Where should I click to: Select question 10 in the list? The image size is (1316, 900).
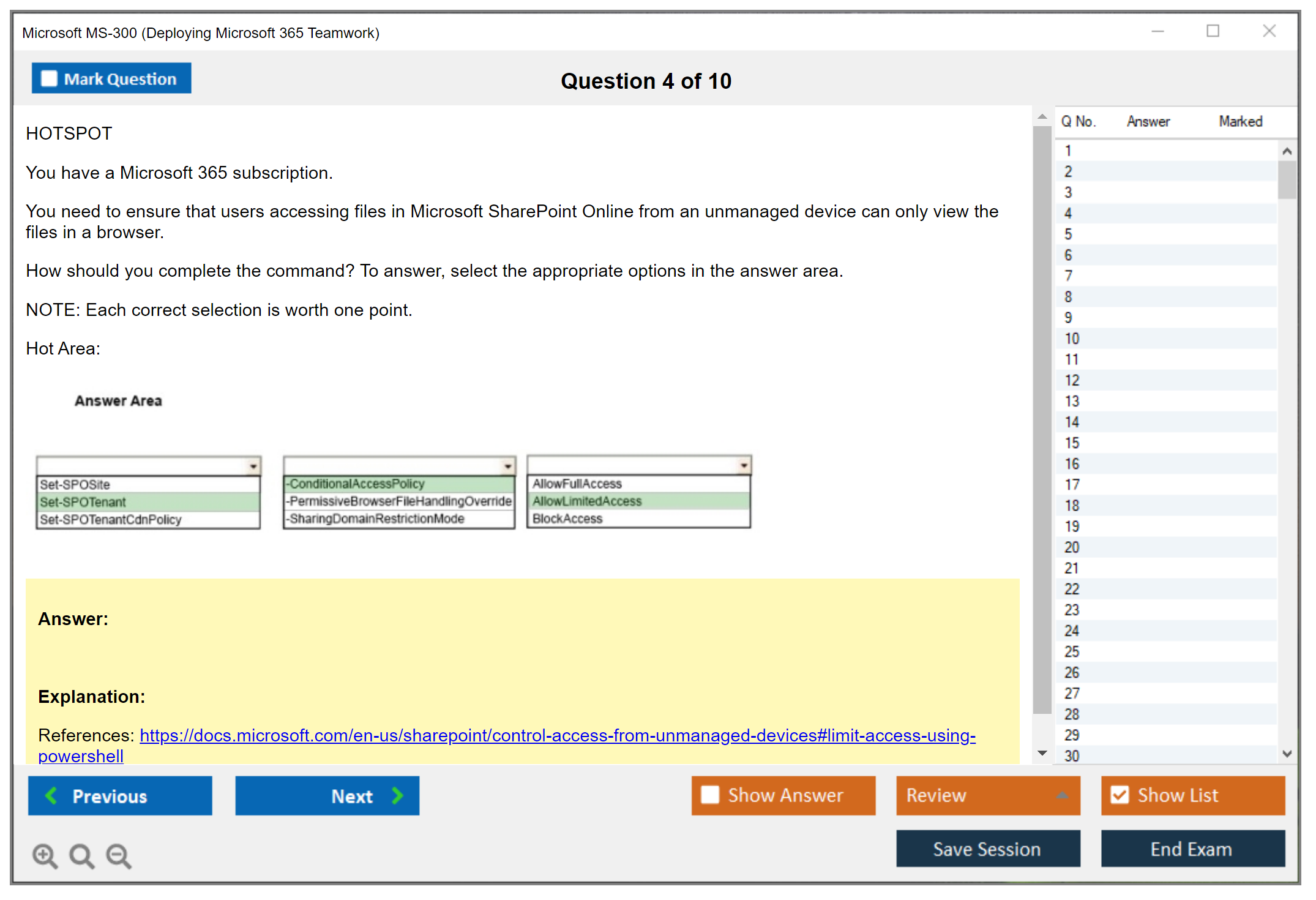point(1072,339)
